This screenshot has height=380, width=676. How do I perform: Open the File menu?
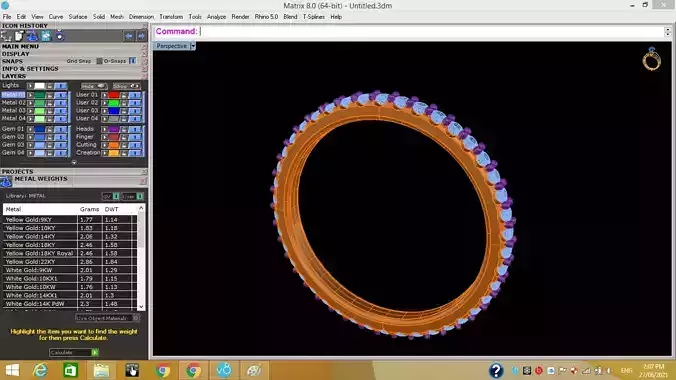pos(7,17)
